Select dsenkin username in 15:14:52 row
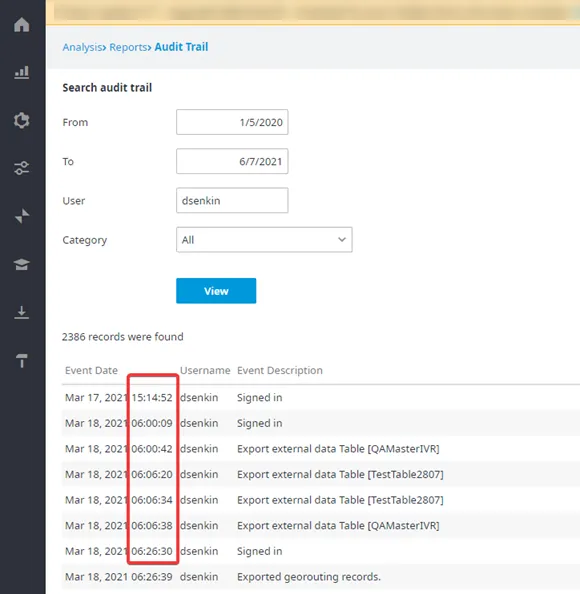This screenshot has height=594, width=580. click(x=199, y=397)
